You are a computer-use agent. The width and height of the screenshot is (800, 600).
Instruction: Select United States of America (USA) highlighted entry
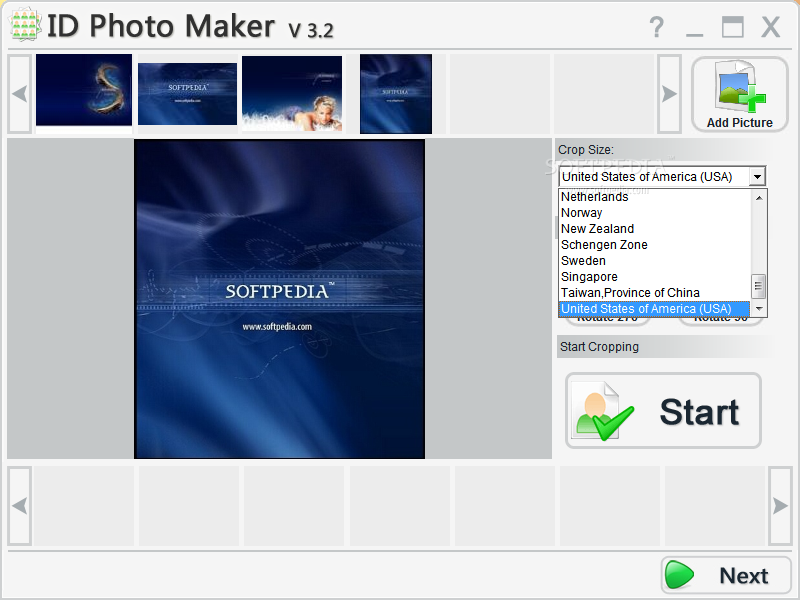pyautogui.click(x=655, y=309)
